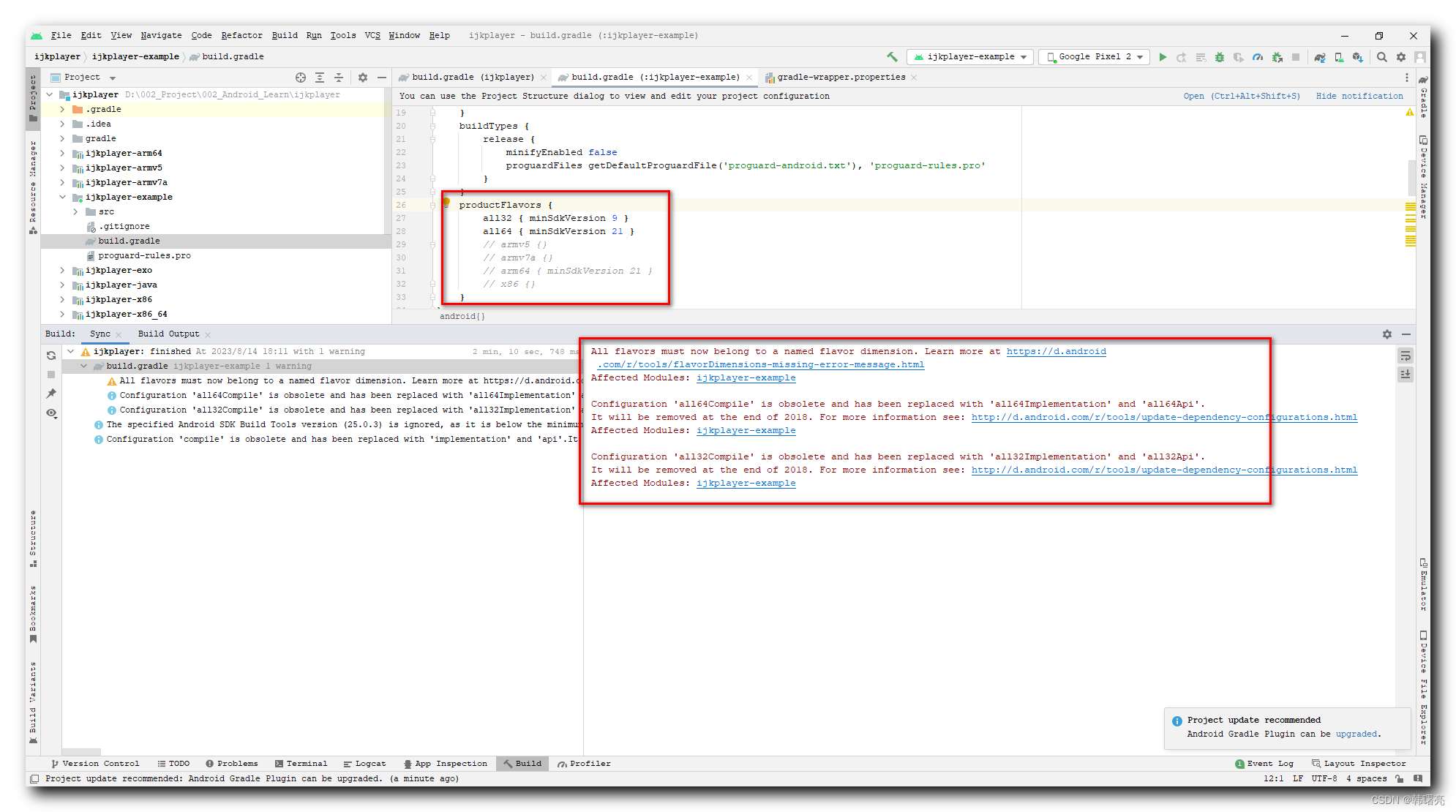Open IDE Settings via the gear icon
This screenshot has width=1456, height=812.
click(1401, 56)
